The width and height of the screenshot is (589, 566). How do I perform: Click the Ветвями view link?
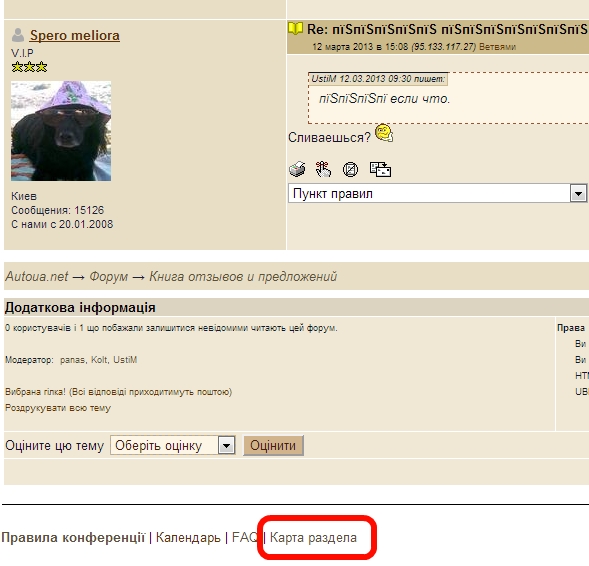point(497,47)
